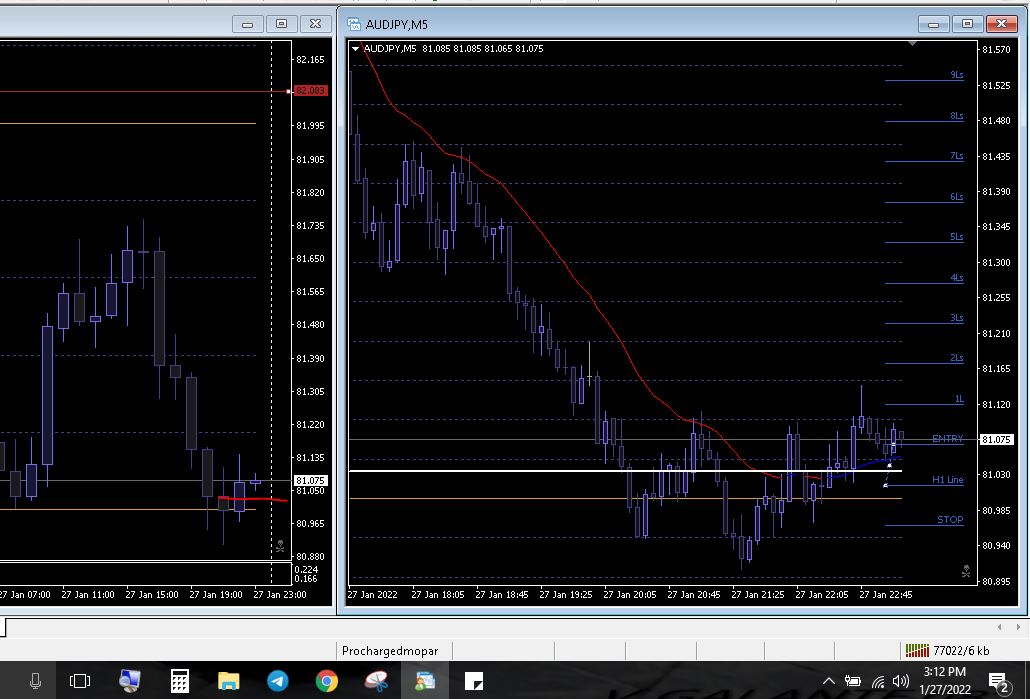The width and height of the screenshot is (1030, 699).
Task: Open Telegram from the taskbar
Action: pyautogui.click(x=278, y=682)
